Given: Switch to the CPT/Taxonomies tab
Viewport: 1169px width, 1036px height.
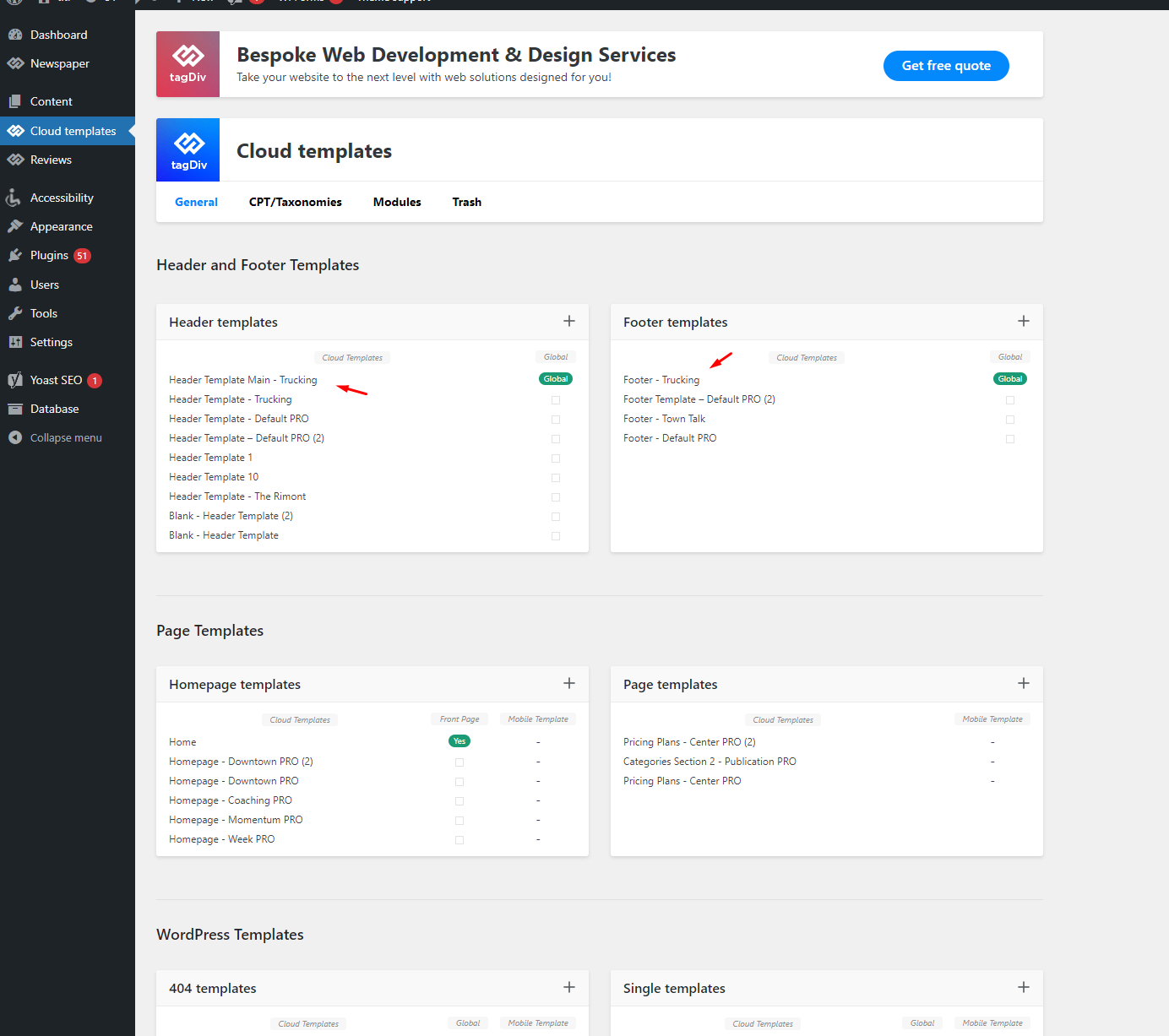Looking at the screenshot, I should coord(296,202).
